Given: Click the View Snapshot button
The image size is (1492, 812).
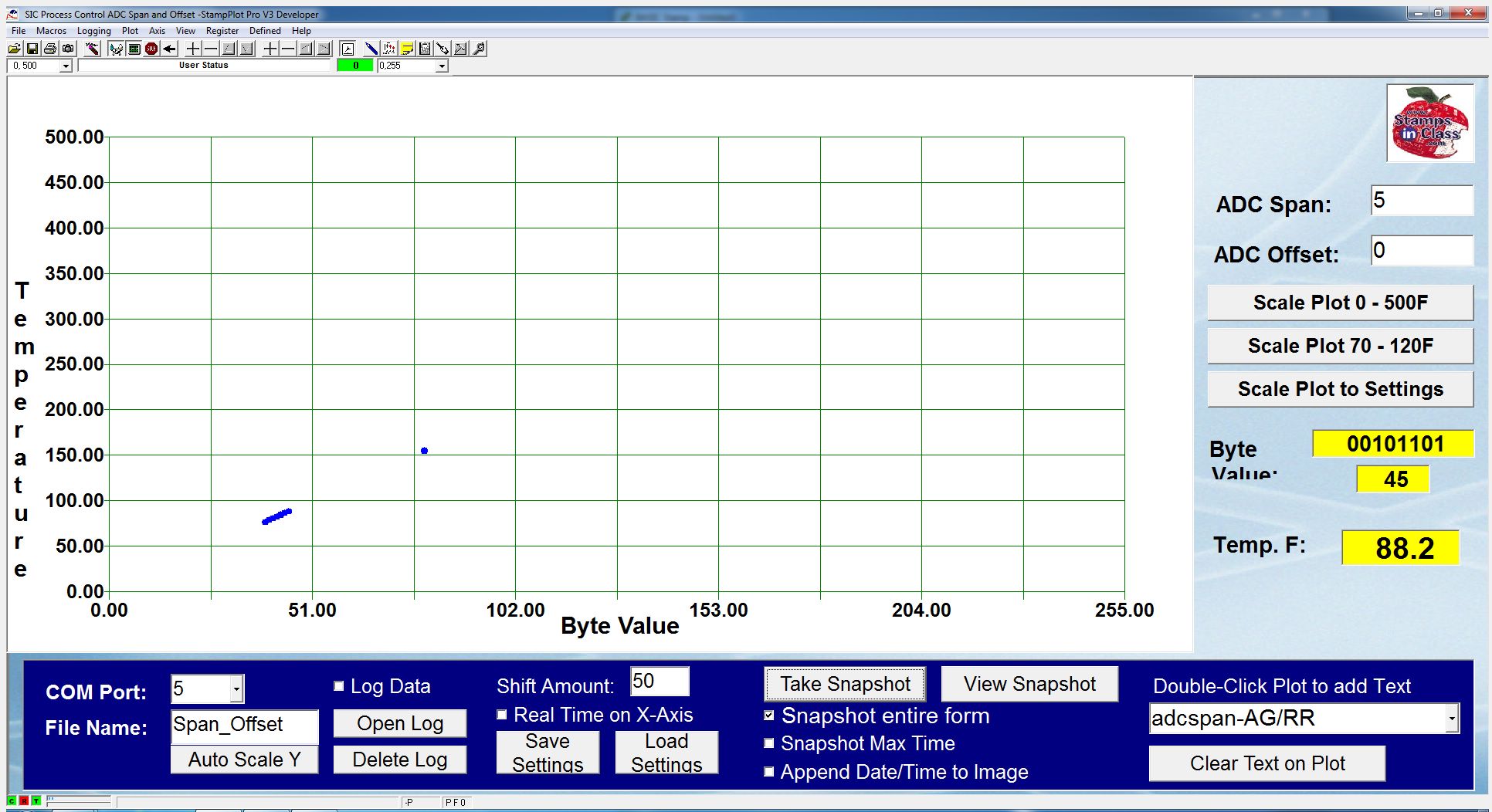Looking at the screenshot, I should 1029,684.
